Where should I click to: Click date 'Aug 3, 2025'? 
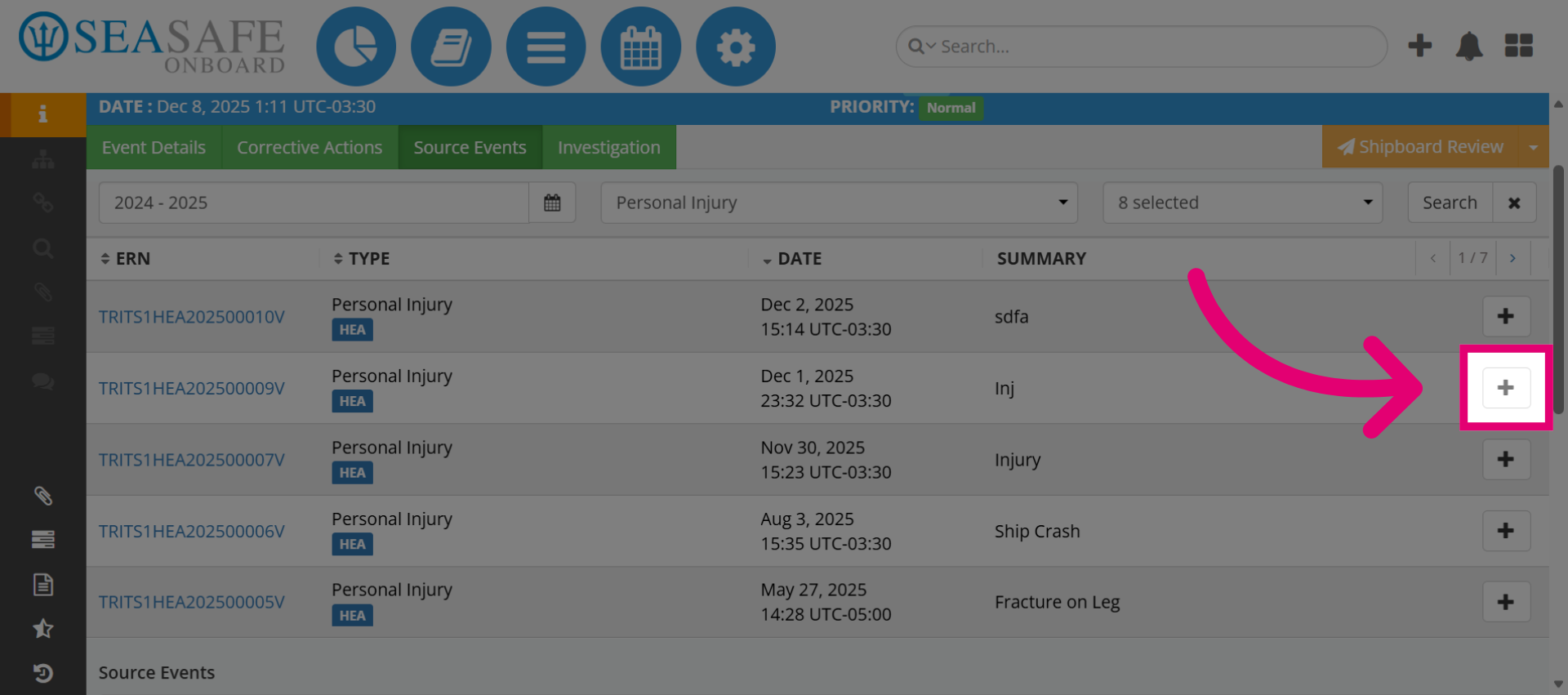click(807, 519)
